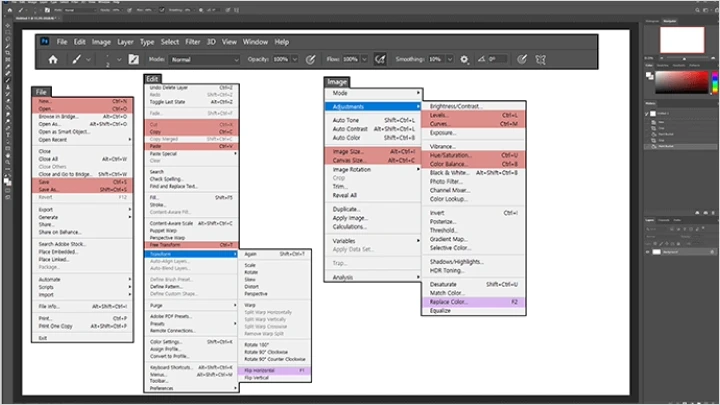Open the large Opacity 100% dropdown arrow on canvas
The image size is (720, 405).
tap(295, 59)
